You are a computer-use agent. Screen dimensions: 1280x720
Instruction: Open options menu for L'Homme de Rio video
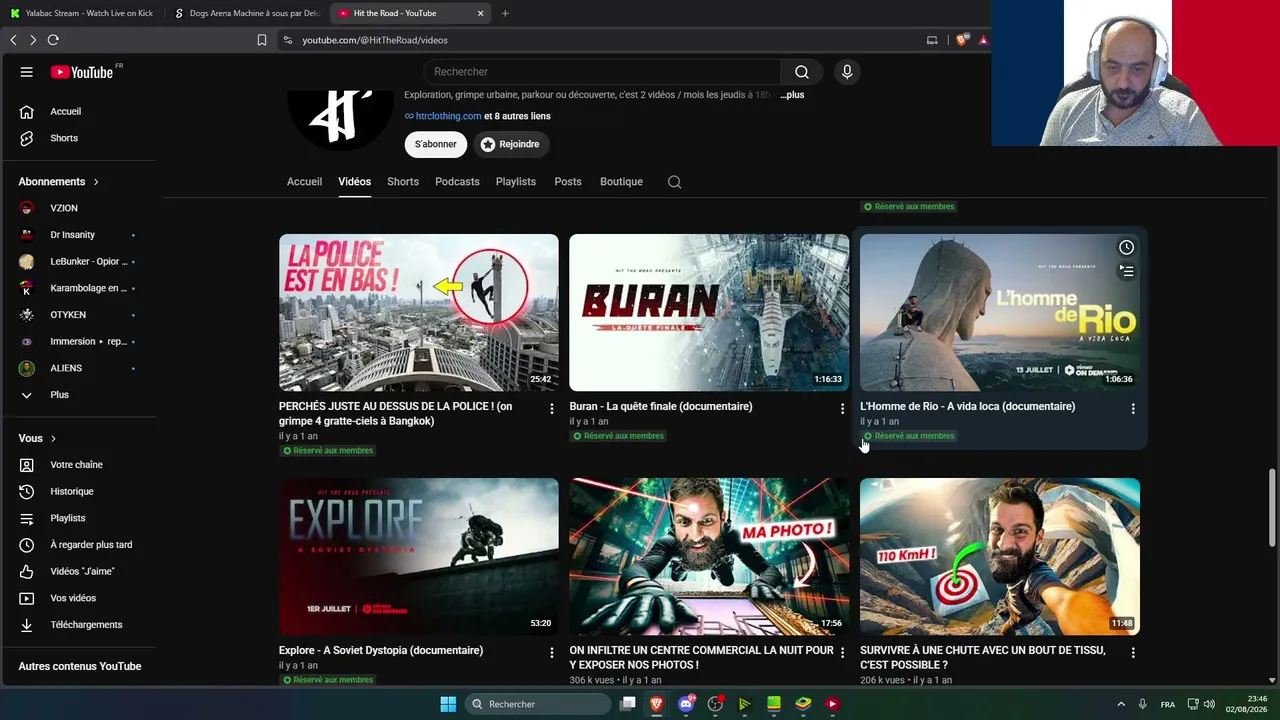(1133, 409)
